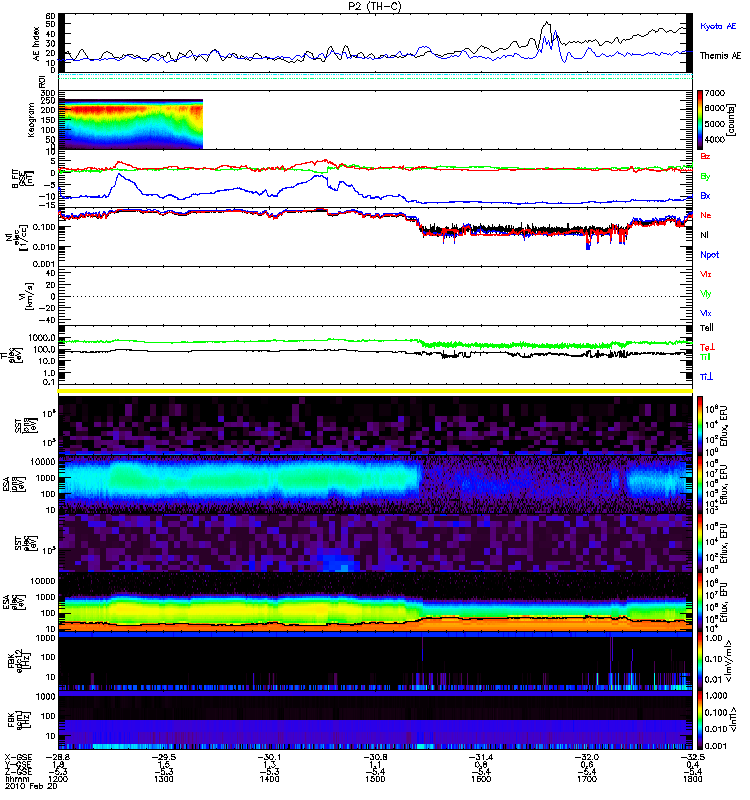Click the X-GSE value -30.1
This screenshot has width=750, height=800.
[x=269, y=757]
